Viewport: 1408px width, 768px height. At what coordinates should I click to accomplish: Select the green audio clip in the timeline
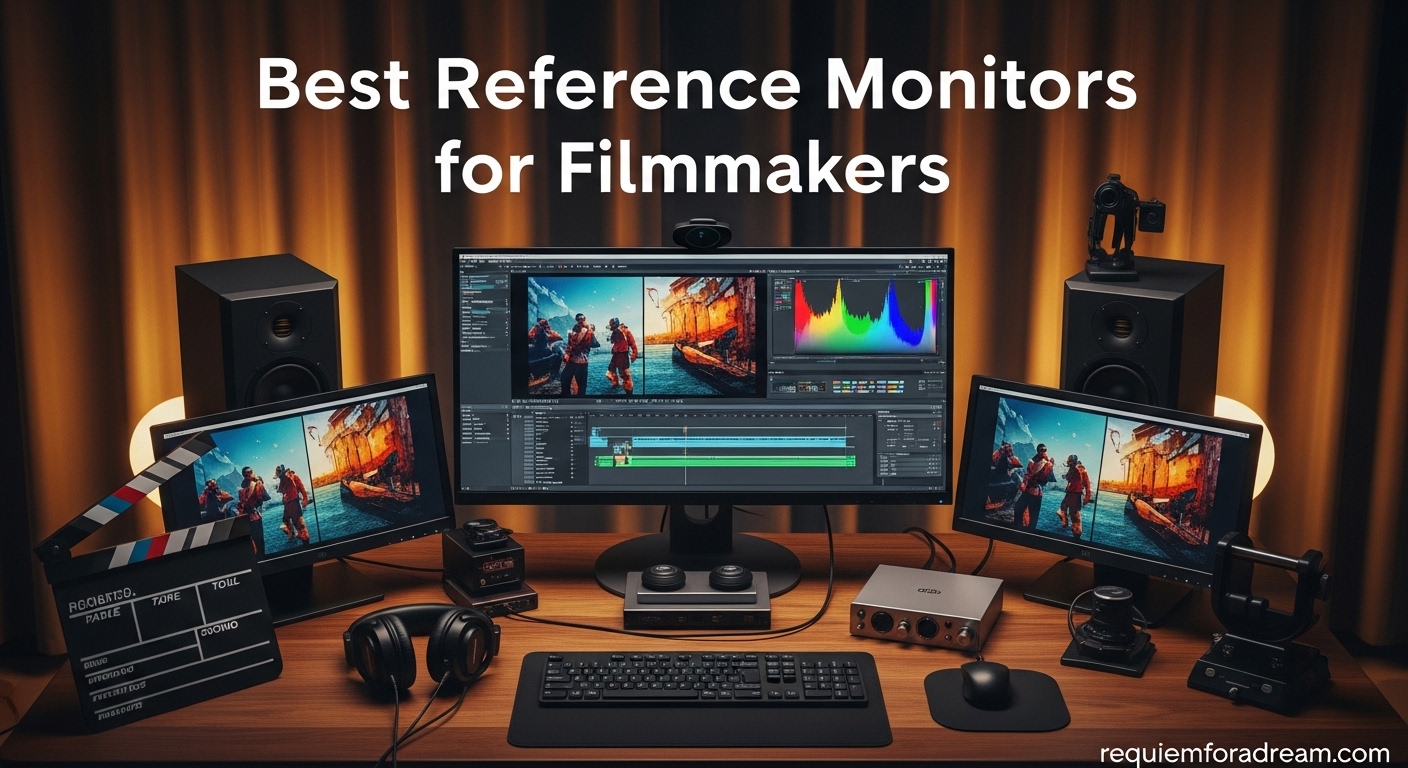click(x=725, y=461)
